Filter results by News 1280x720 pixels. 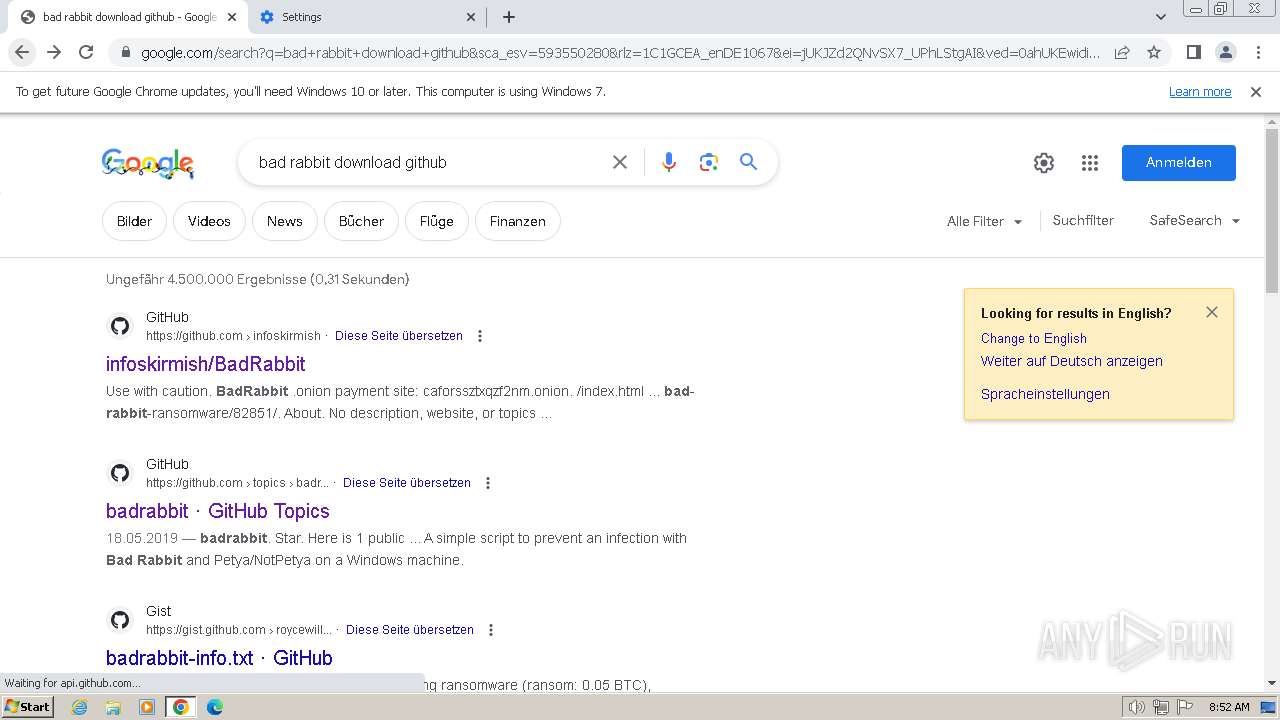285,221
